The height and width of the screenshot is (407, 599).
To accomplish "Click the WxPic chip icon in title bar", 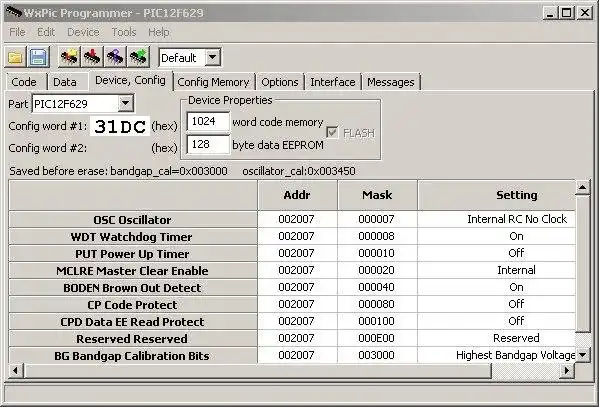I will [14, 13].
